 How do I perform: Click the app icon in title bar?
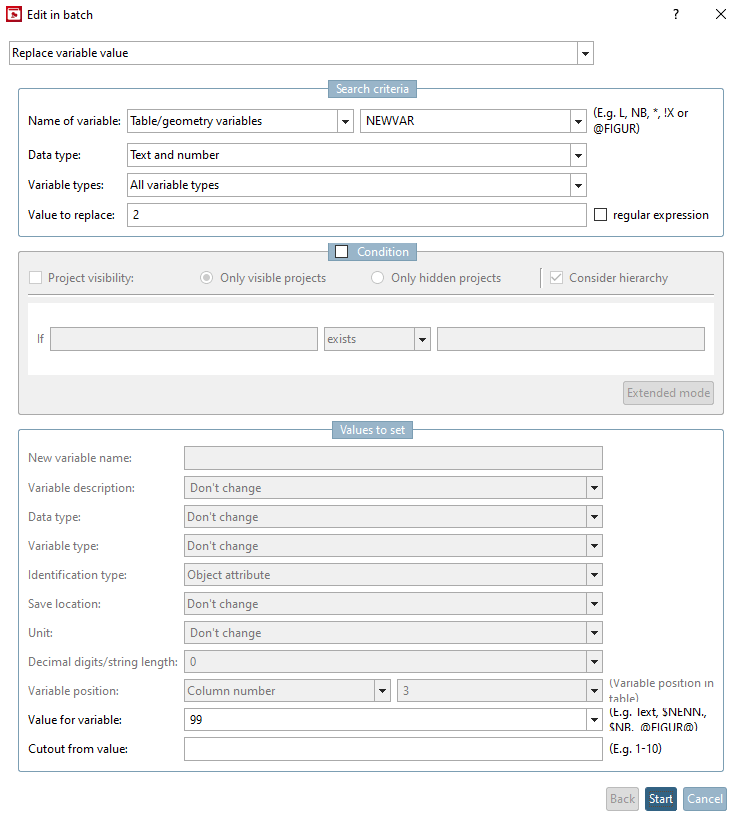[14, 15]
